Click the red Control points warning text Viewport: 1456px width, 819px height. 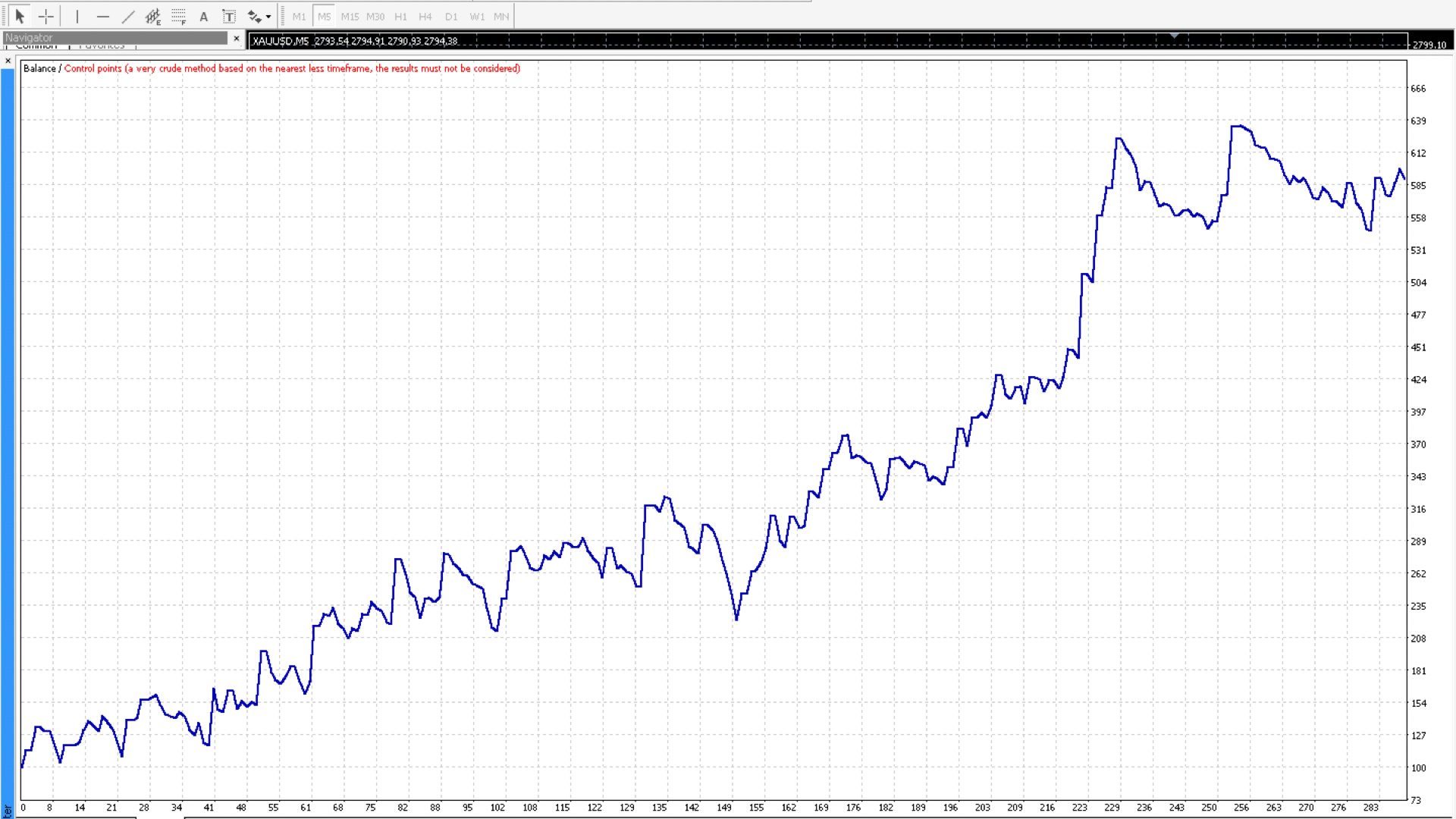tap(292, 68)
